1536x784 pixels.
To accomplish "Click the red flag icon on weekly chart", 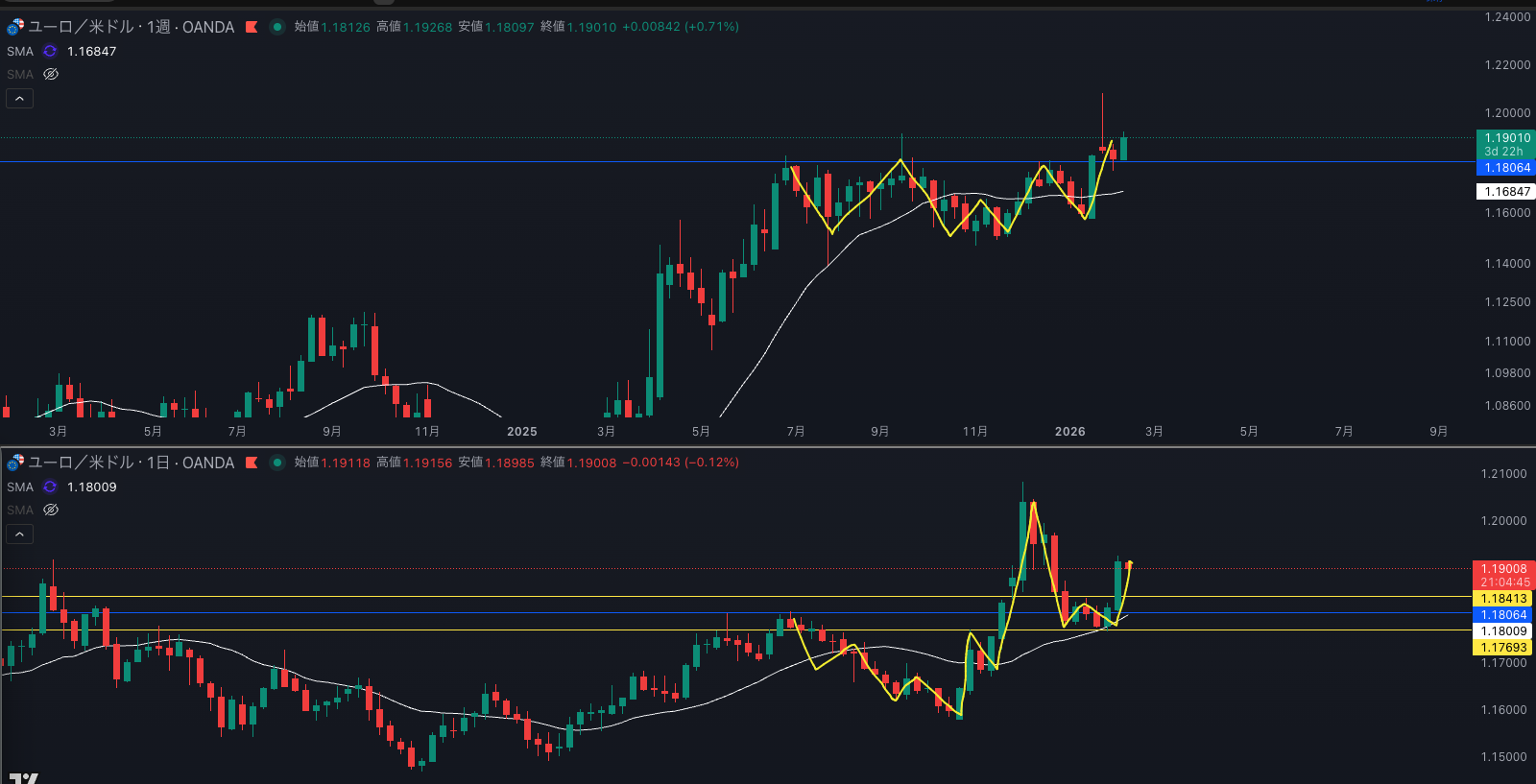I will point(252,27).
